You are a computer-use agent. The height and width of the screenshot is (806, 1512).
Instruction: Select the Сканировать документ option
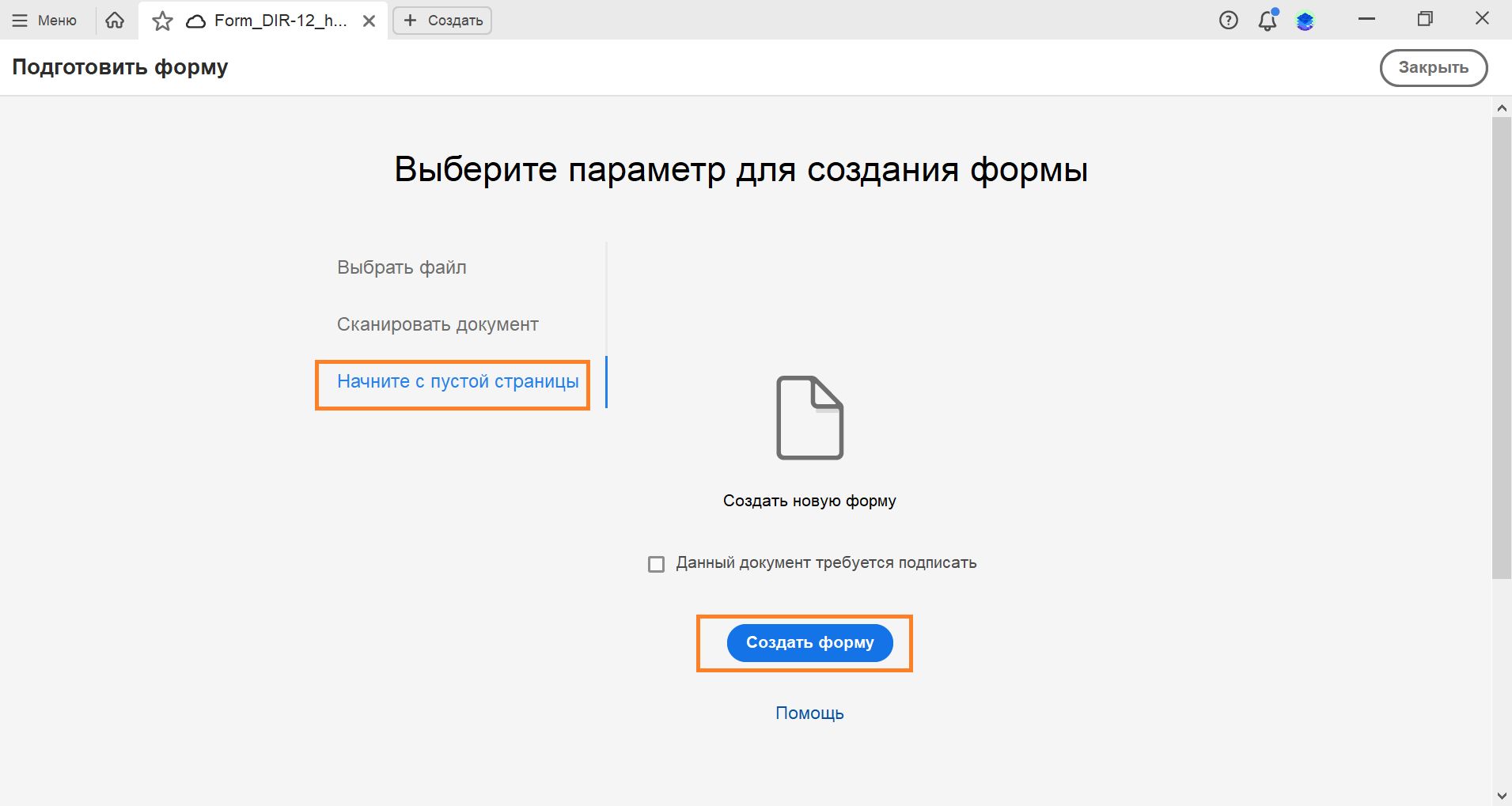pyautogui.click(x=438, y=324)
